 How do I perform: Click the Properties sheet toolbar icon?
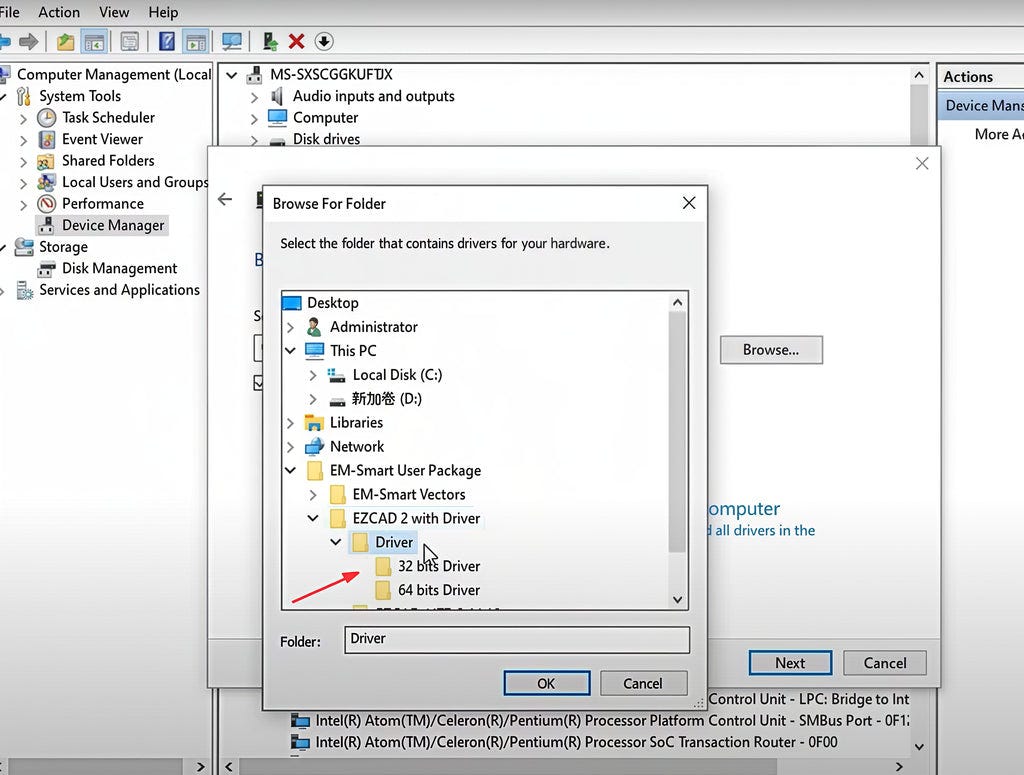coord(130,42)
